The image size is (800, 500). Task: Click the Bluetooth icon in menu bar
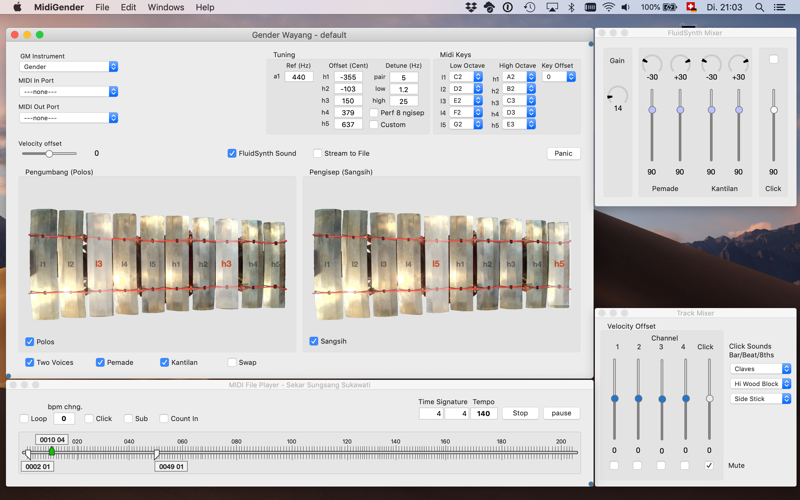[571, 7]
